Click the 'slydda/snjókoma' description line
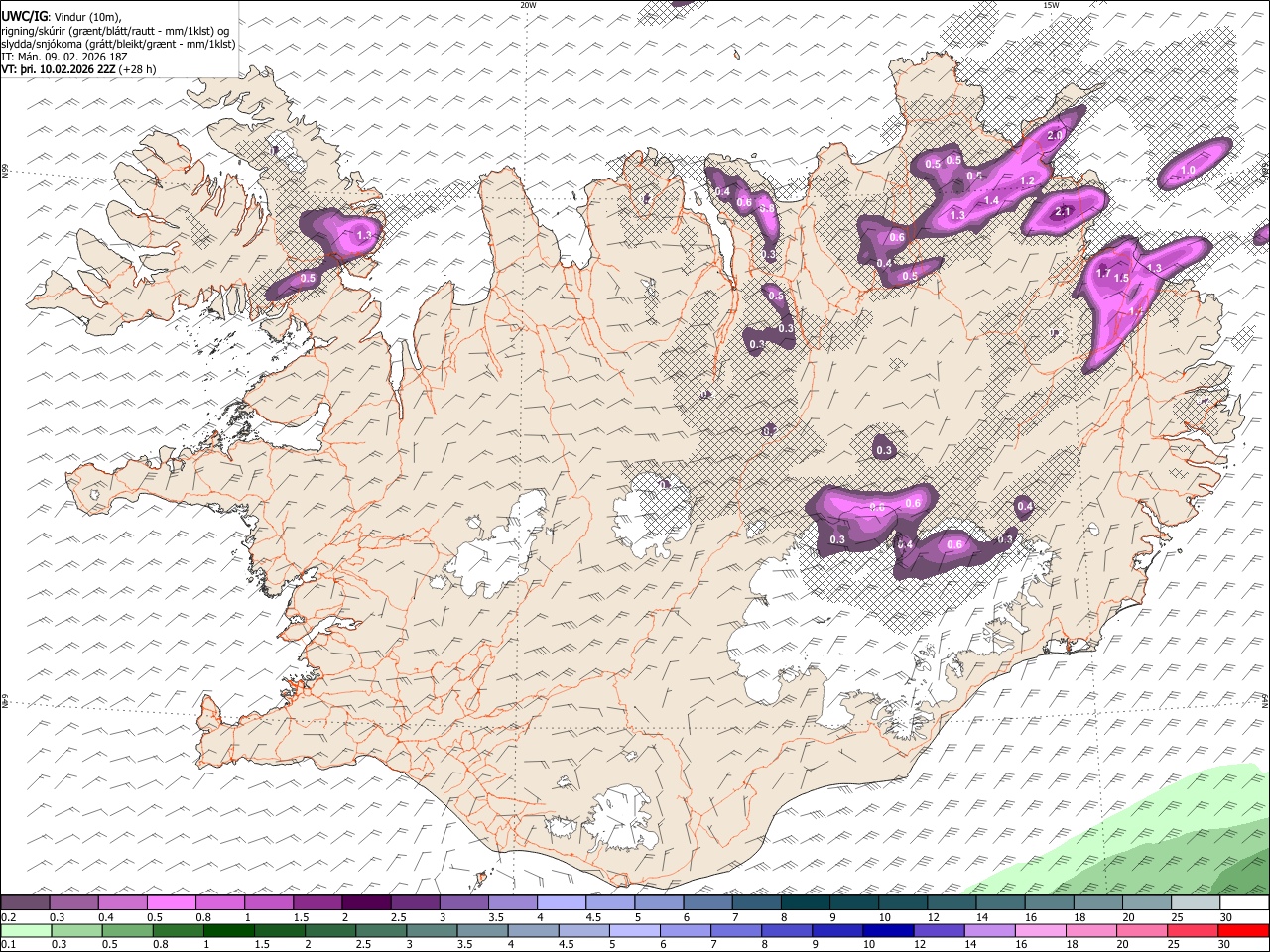This screenshot has height=952, width=1270. 118,44
